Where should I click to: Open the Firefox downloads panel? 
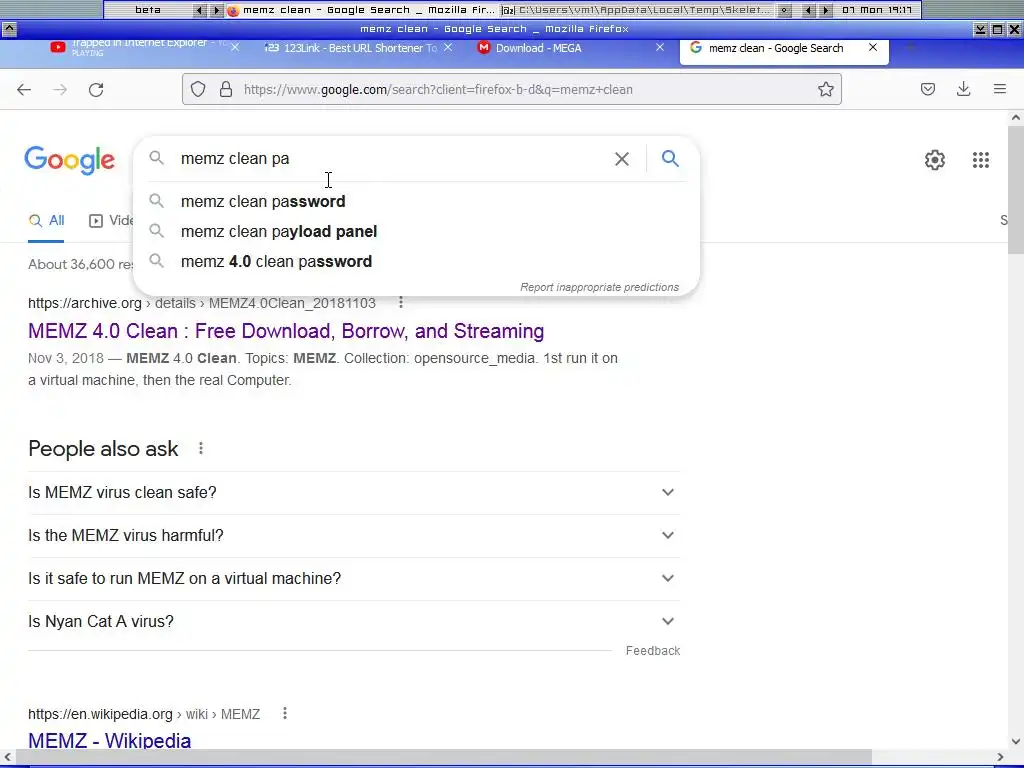click(x=963, y=89)
